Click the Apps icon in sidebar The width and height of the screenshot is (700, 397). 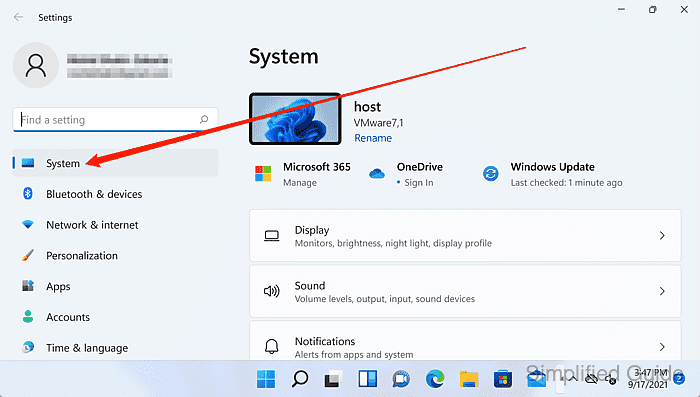[28, 285]
